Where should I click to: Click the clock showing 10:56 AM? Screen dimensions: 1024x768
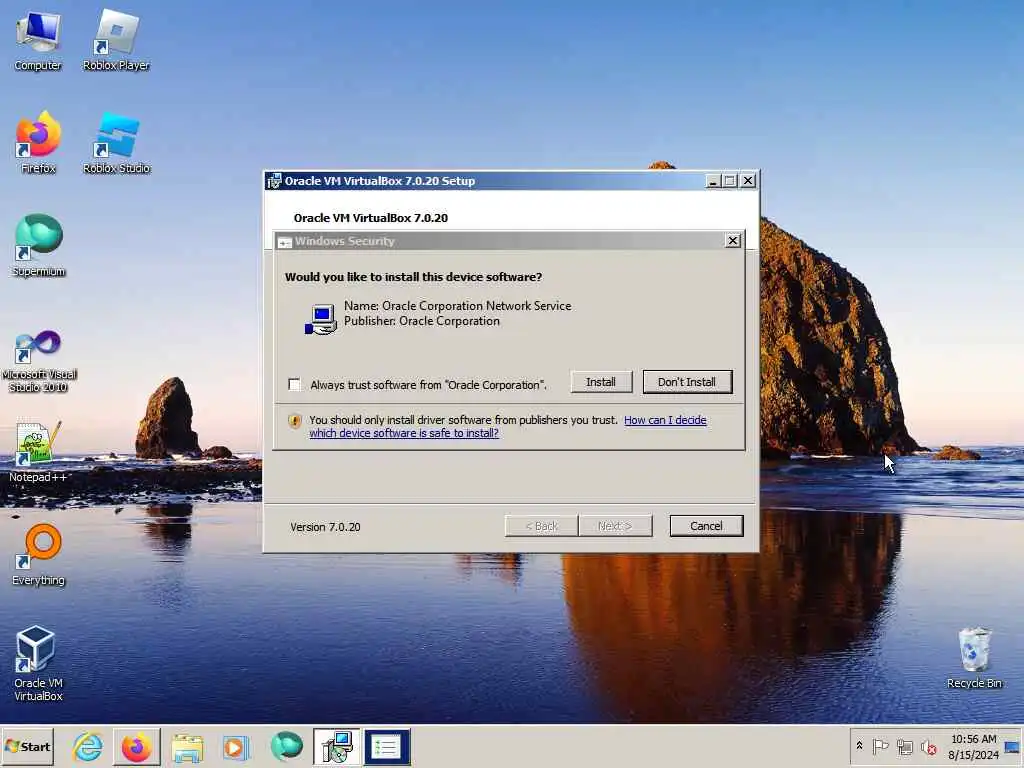coord(973,746)
